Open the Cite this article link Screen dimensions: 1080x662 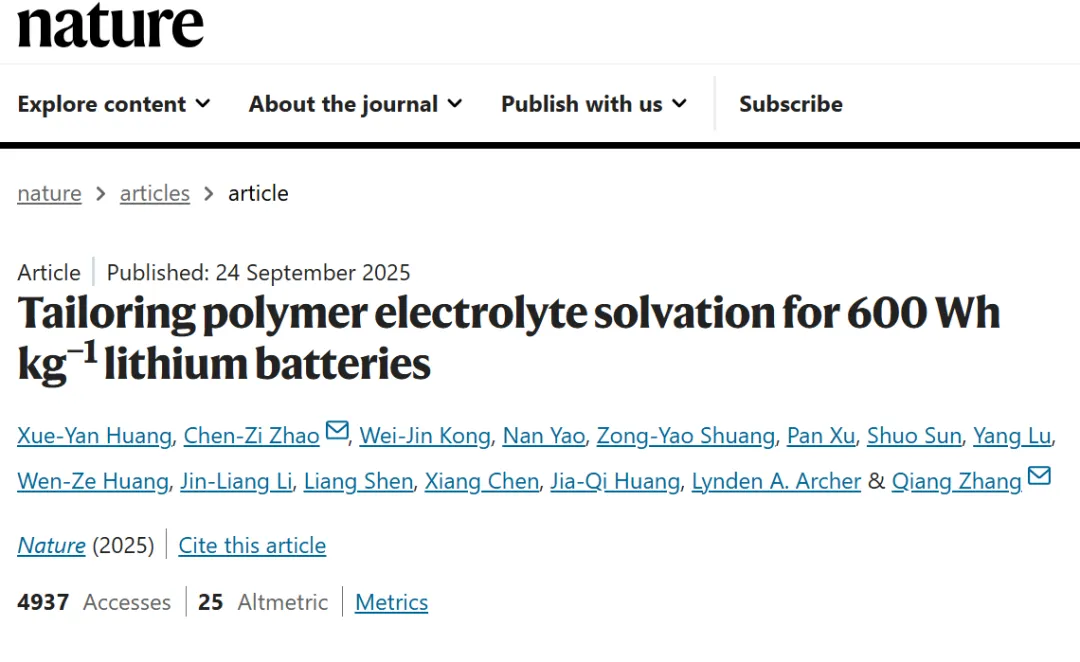tap(252, 545)
